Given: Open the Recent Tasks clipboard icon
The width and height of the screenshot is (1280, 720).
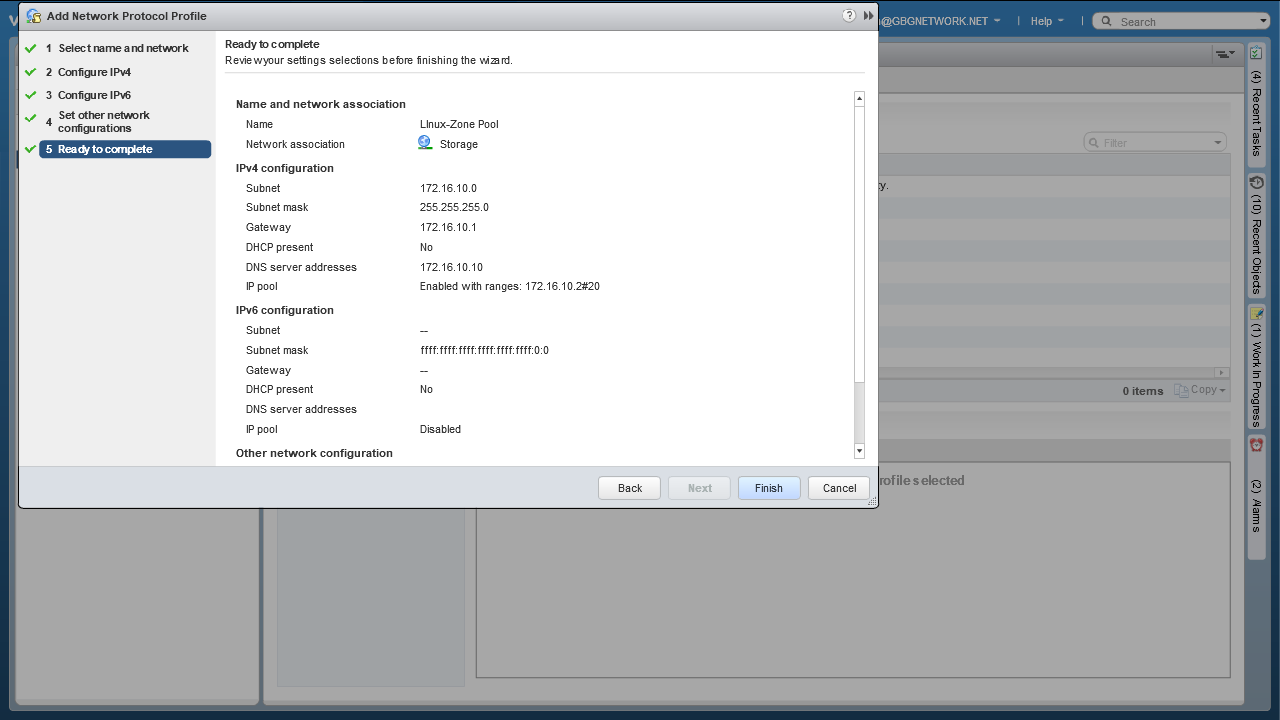Looking at the screenshot, I should 1257,53.
